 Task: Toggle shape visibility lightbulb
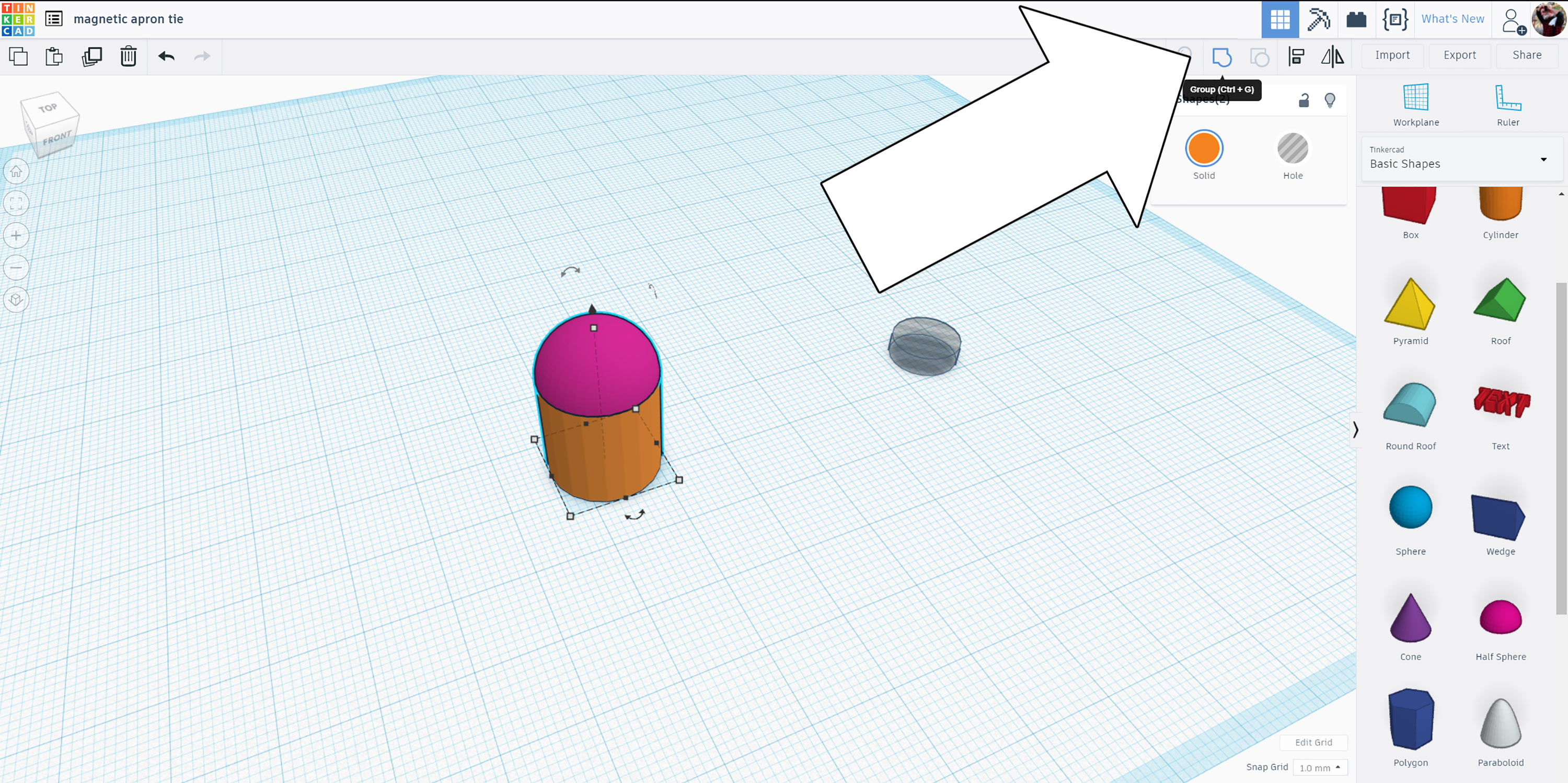(1330, 100)
